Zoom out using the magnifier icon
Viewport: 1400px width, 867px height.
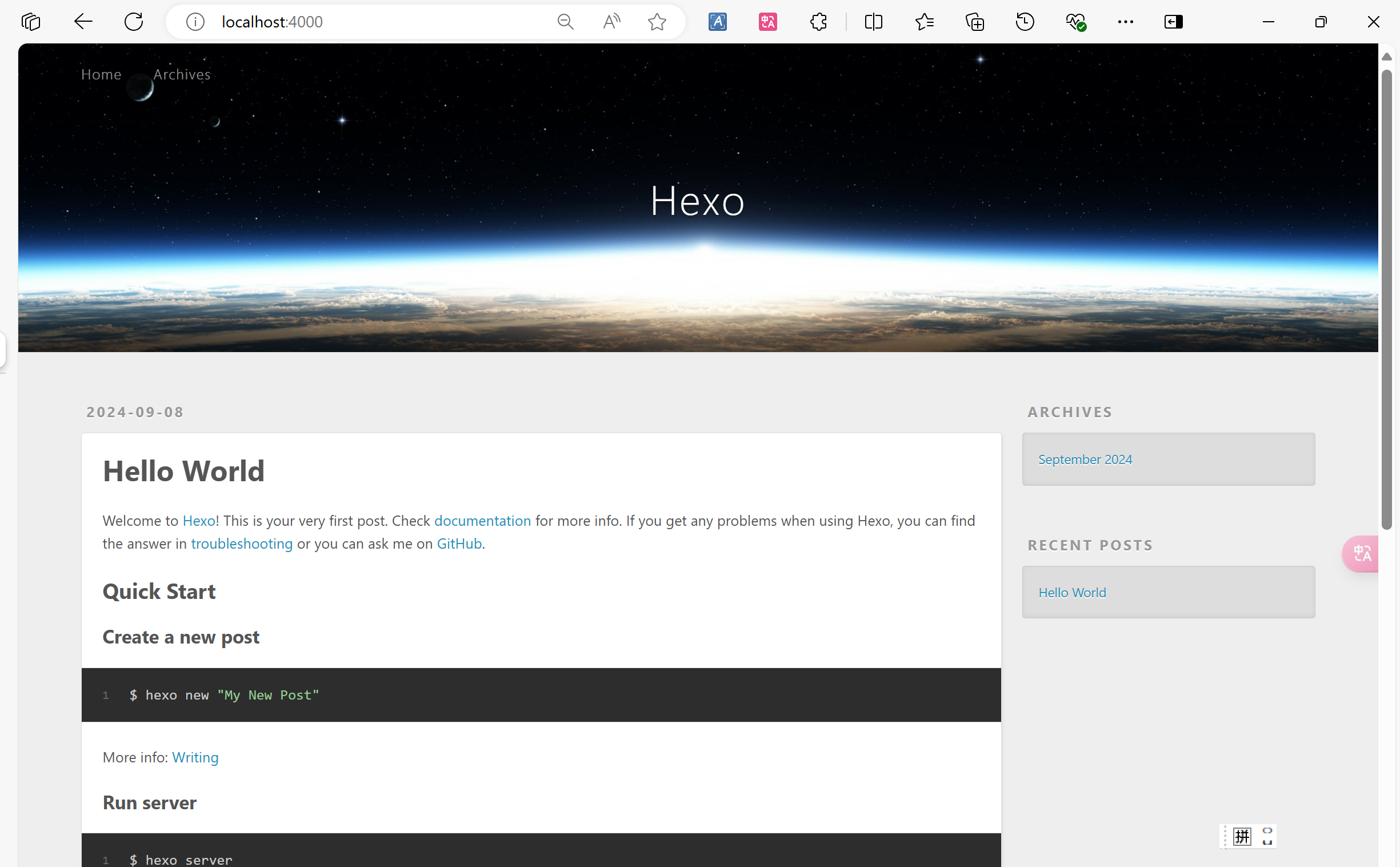pyautogui.click(x=565, y=22)
